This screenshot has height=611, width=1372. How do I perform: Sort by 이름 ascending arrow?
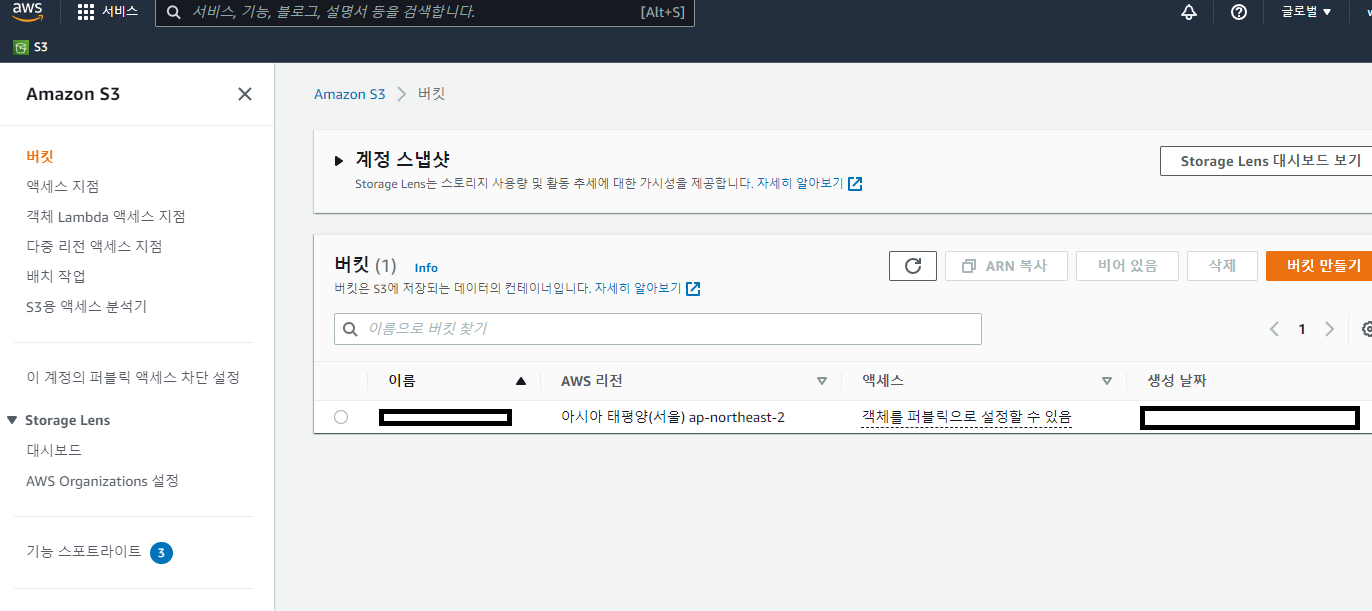point(520,381)
